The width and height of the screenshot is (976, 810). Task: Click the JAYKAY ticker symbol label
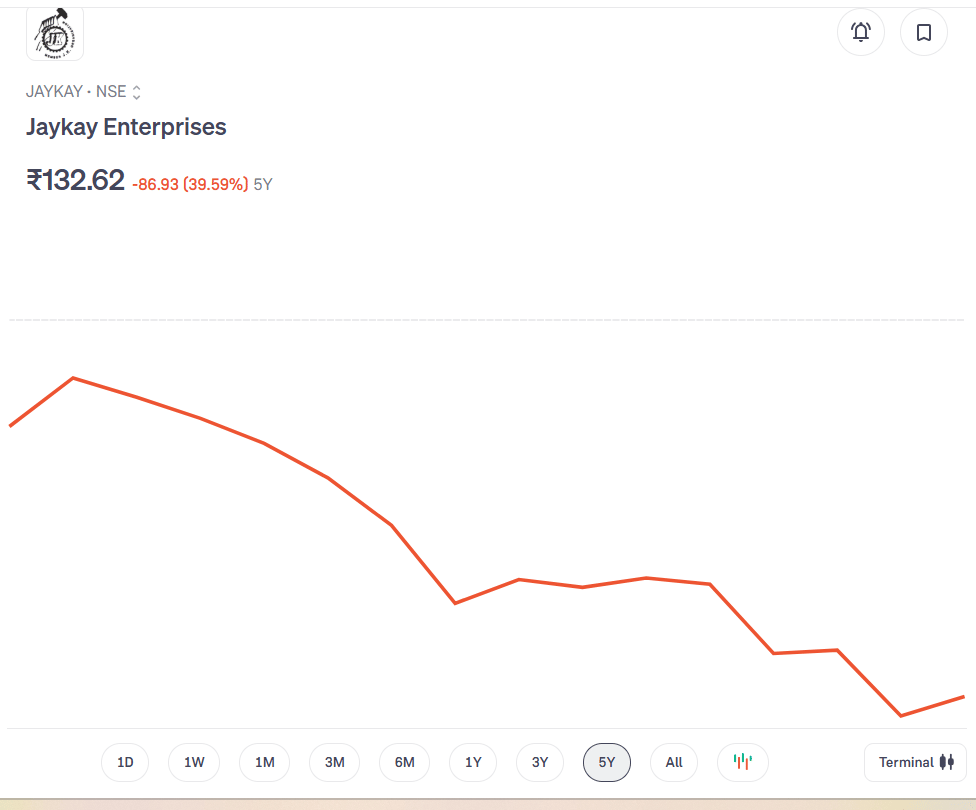(54, 92)
